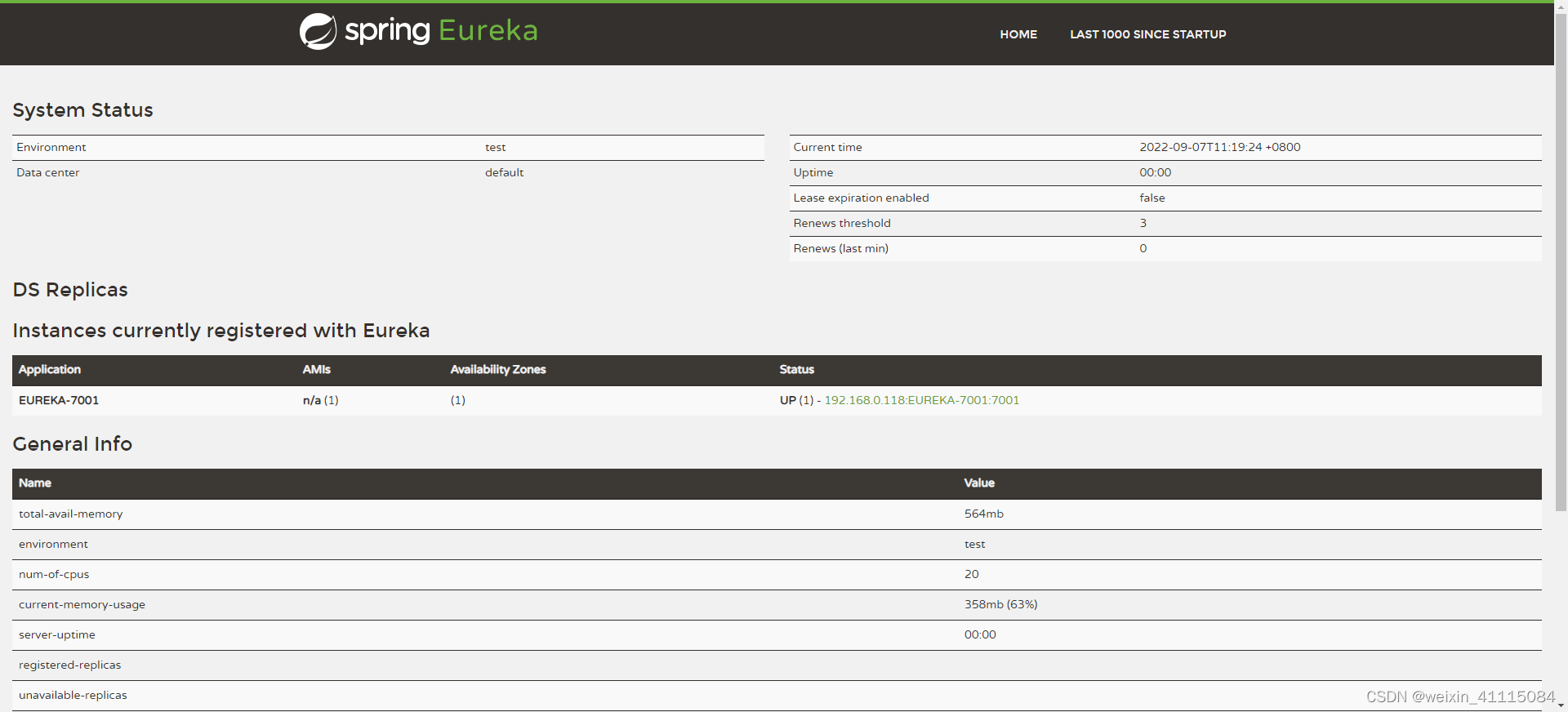Select the unavailable-replicas row name
Screen dimensions: 1568x712
tap(73, 695)
